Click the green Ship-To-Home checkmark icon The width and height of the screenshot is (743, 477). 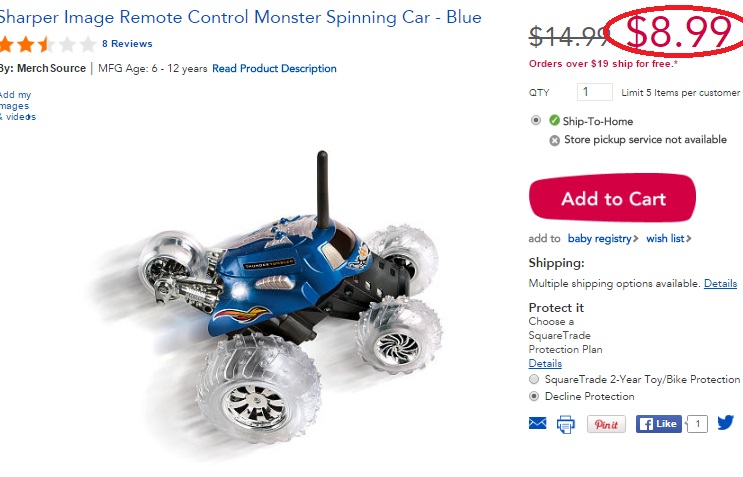pyautogui.click(x=554, y=120)
